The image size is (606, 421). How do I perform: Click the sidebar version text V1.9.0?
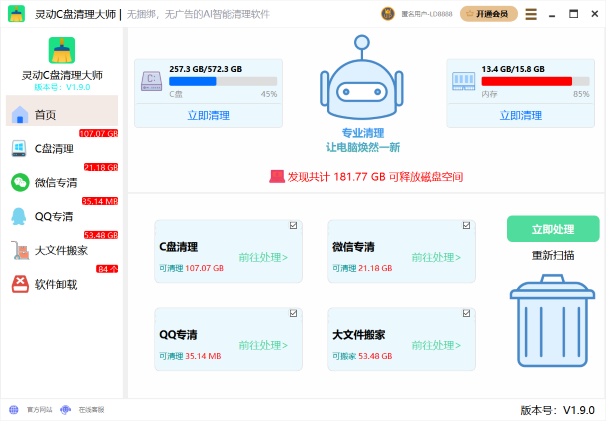coord(62,87)
